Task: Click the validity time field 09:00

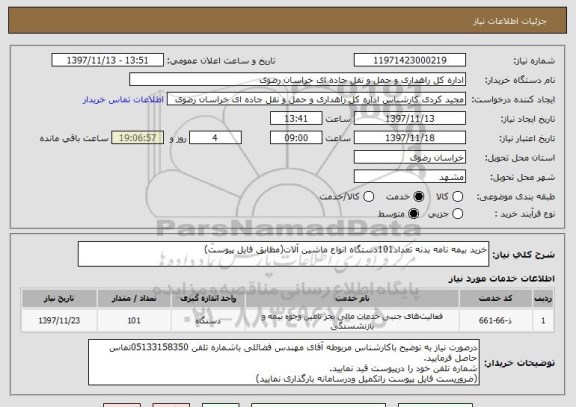Action: [x=296, y=138]
